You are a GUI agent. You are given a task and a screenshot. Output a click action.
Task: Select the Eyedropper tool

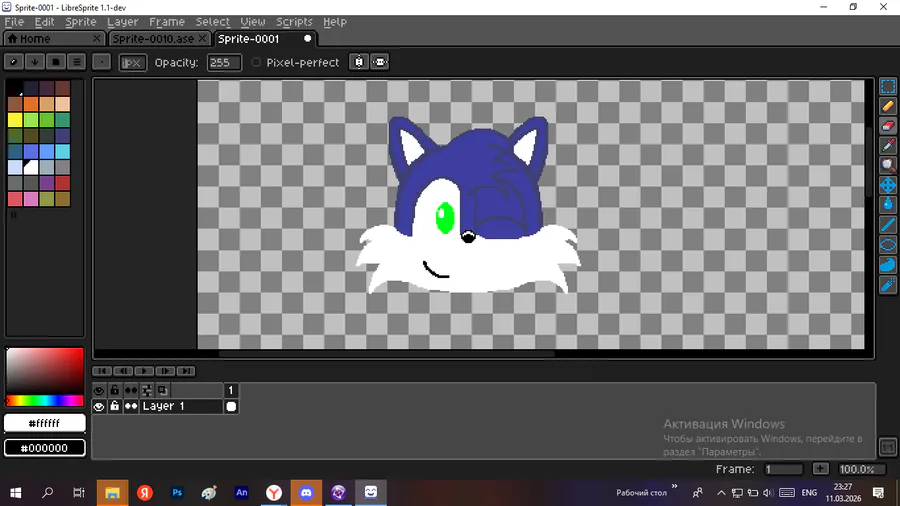click(888, 146)
